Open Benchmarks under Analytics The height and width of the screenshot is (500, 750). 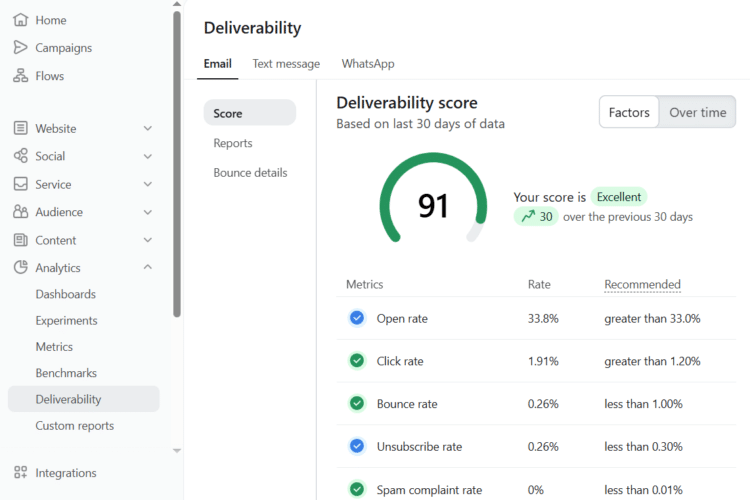tap(66, 373)
